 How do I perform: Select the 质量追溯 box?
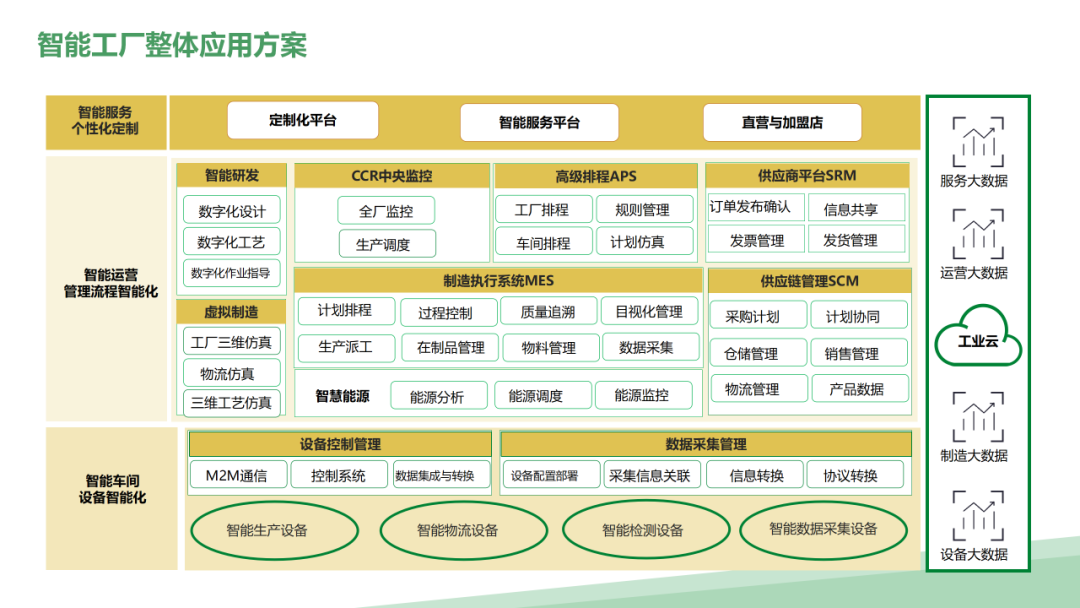point(549,312)
